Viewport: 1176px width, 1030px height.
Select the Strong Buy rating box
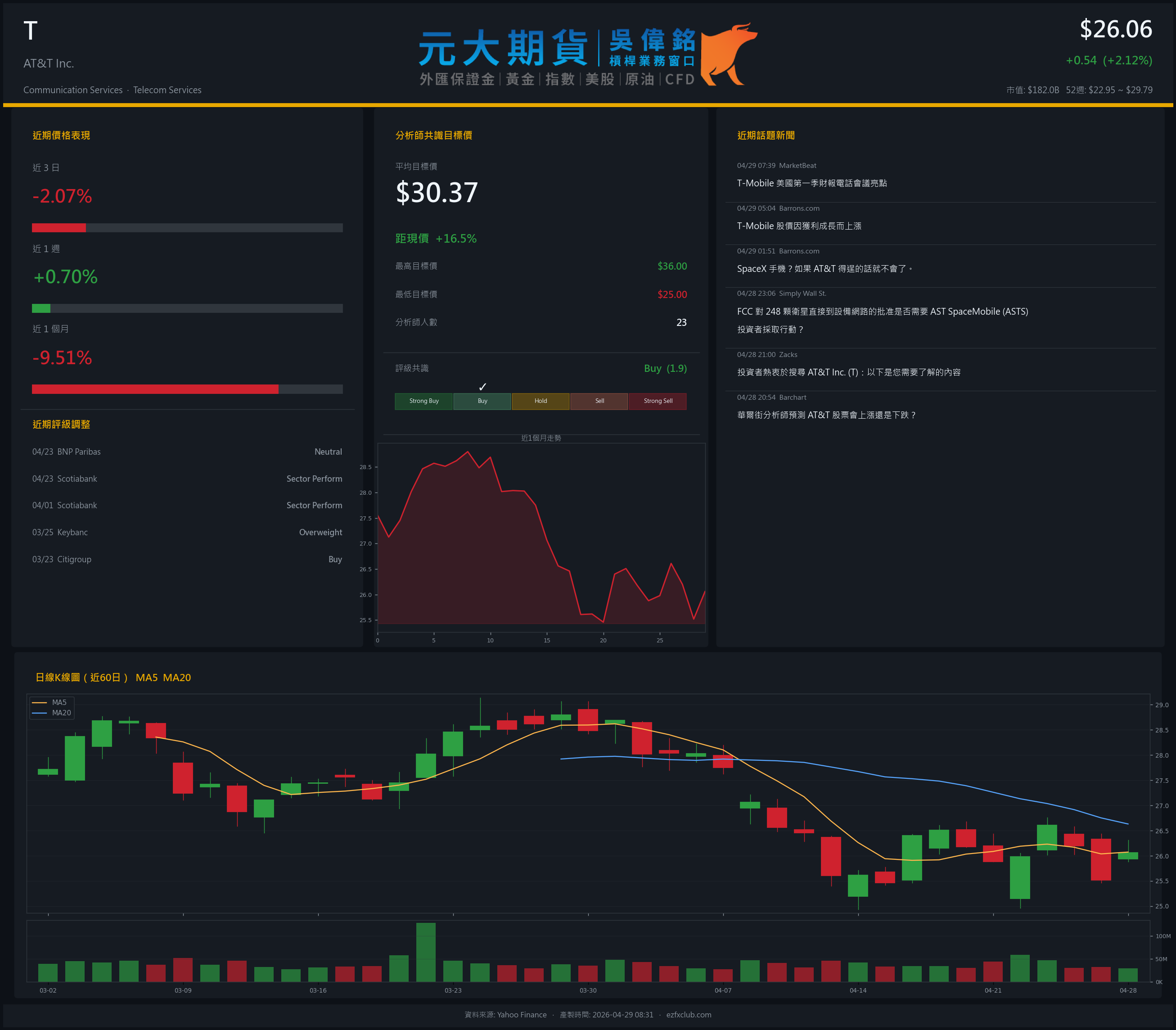click(424, 401)
